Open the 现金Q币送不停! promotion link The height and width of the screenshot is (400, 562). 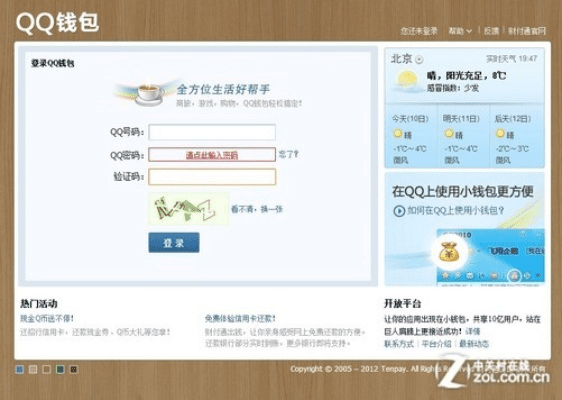point(47,318)
